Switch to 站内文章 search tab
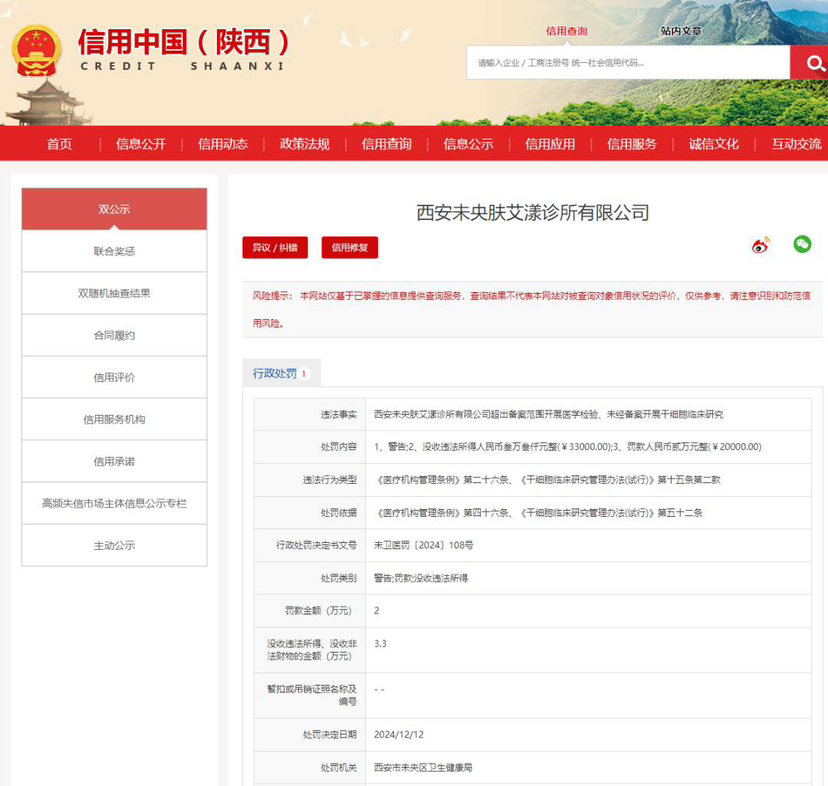This screenshot has height=786, width=828. [x=681, y=31]
